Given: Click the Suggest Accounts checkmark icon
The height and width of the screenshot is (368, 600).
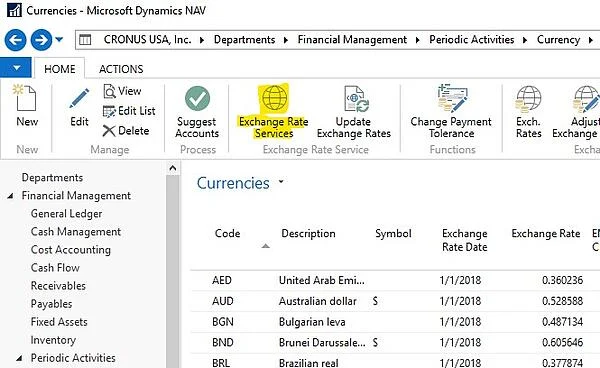Looking at the screenshot, I should tap(197, 98).
